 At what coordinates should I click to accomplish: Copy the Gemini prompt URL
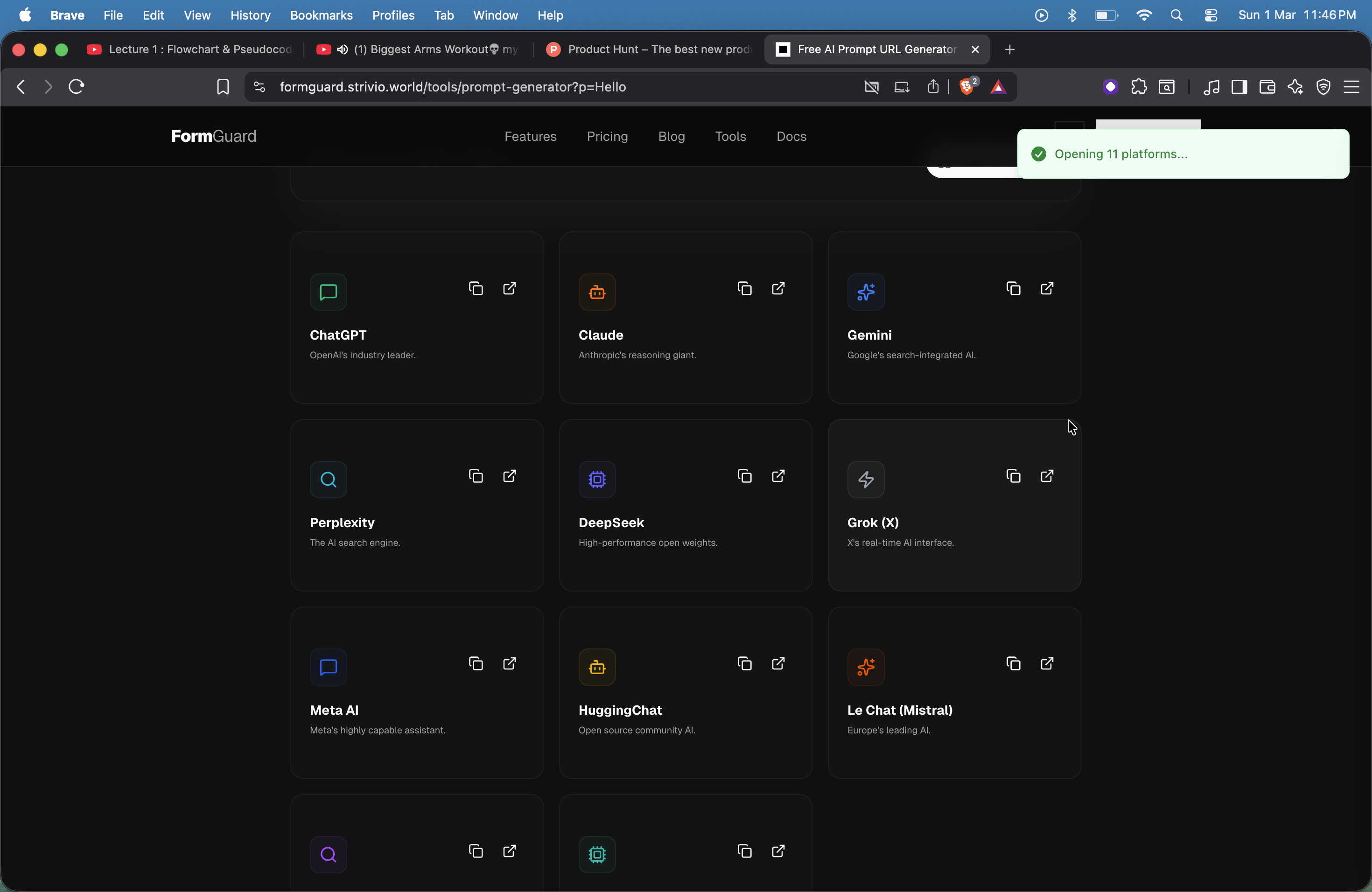[1013, 288]
